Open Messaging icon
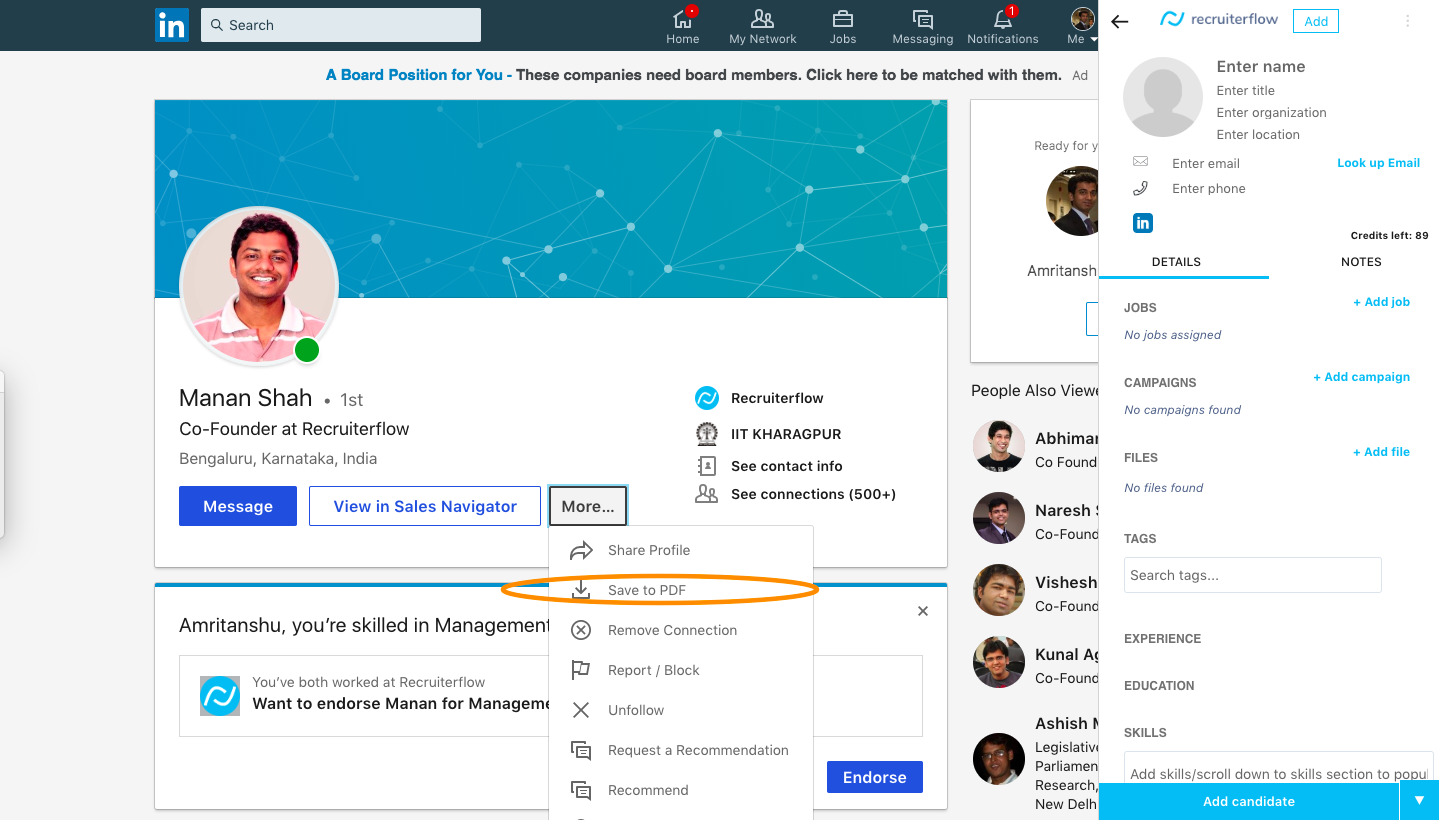This screenshot has width=1439, height=820. [x=922, y=19]
